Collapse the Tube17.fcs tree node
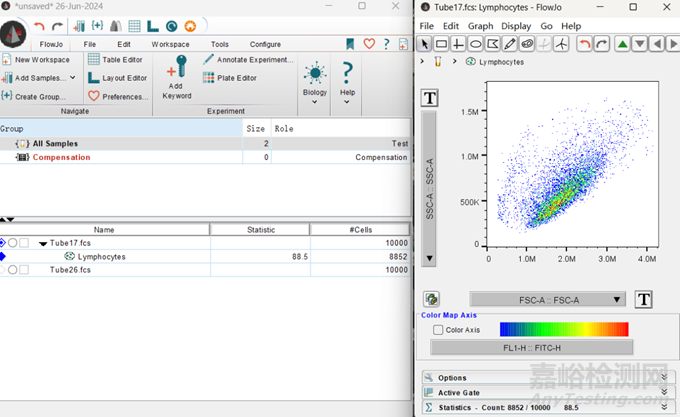This screenshot has width=680, height=417. pyautogui.click(x=43, y=243)
